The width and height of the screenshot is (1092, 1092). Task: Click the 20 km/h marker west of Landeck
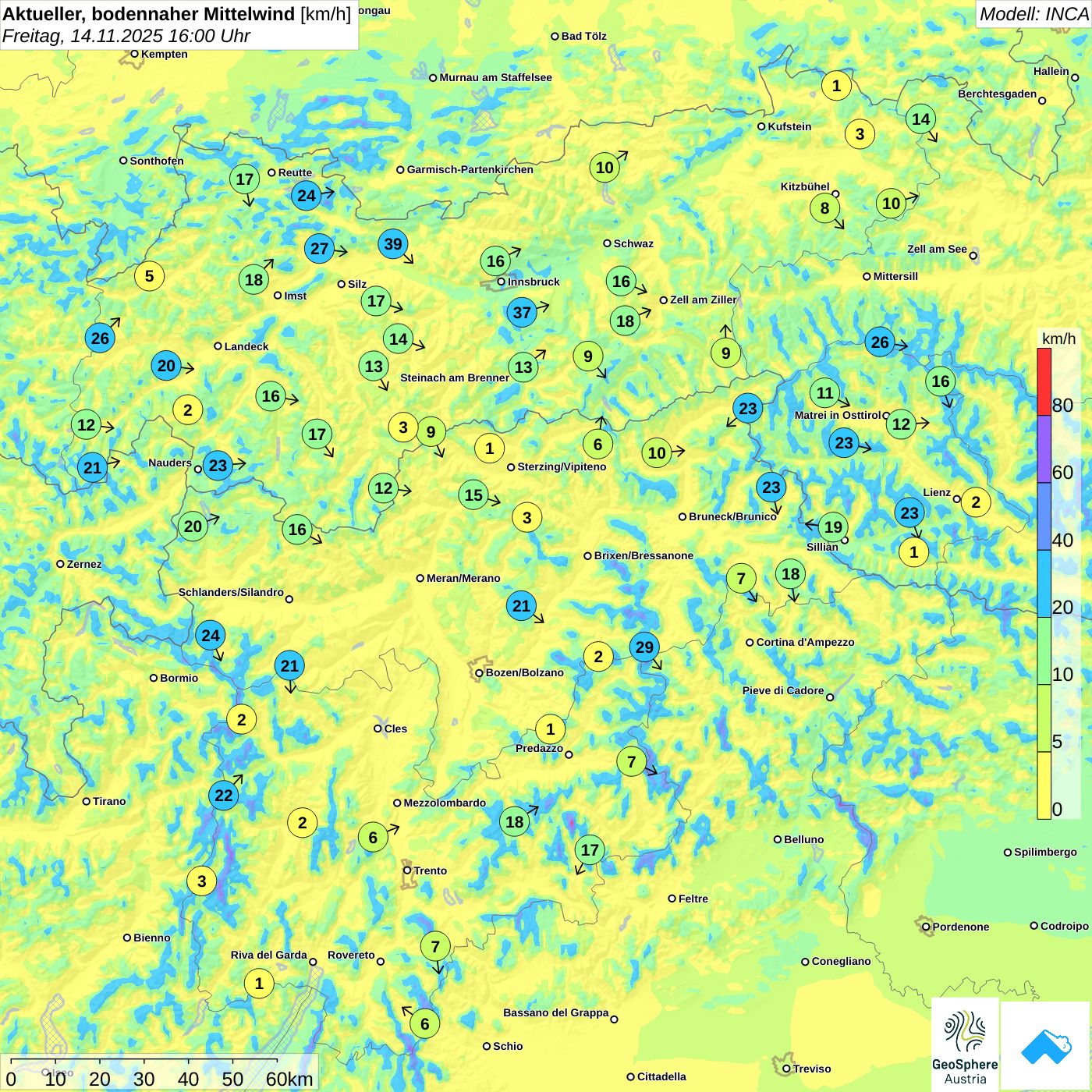166,366
